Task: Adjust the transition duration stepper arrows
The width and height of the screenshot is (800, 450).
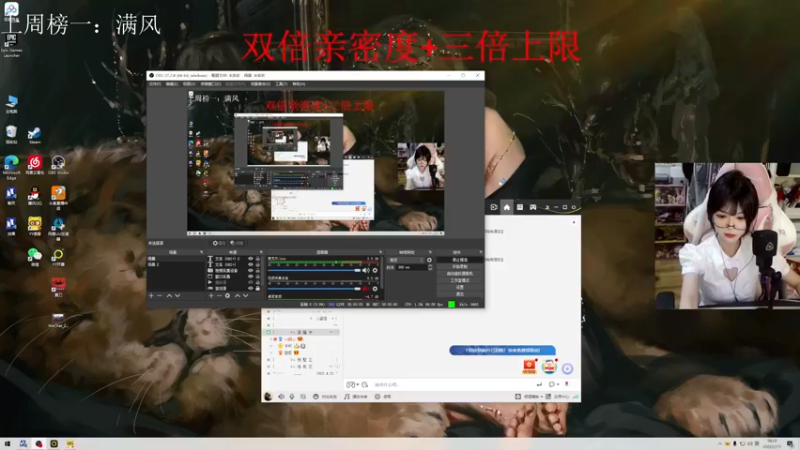Action: click(x=431, y=267)
